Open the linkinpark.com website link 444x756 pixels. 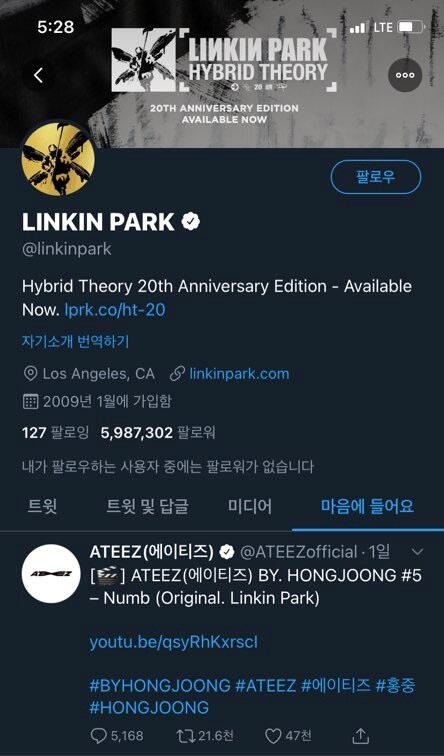click(239, 374)
